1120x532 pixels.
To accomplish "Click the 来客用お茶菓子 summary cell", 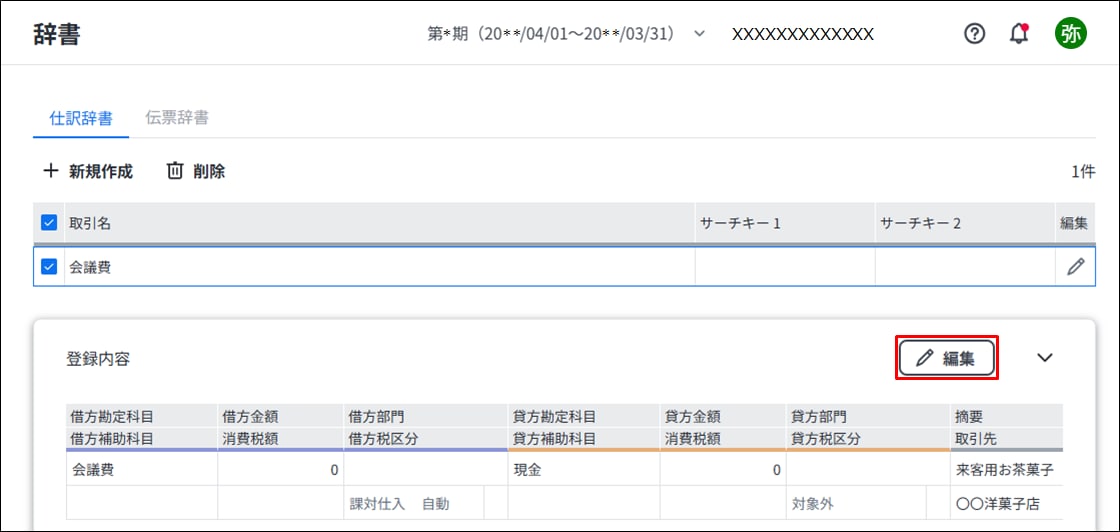I will pos(1005,470).
